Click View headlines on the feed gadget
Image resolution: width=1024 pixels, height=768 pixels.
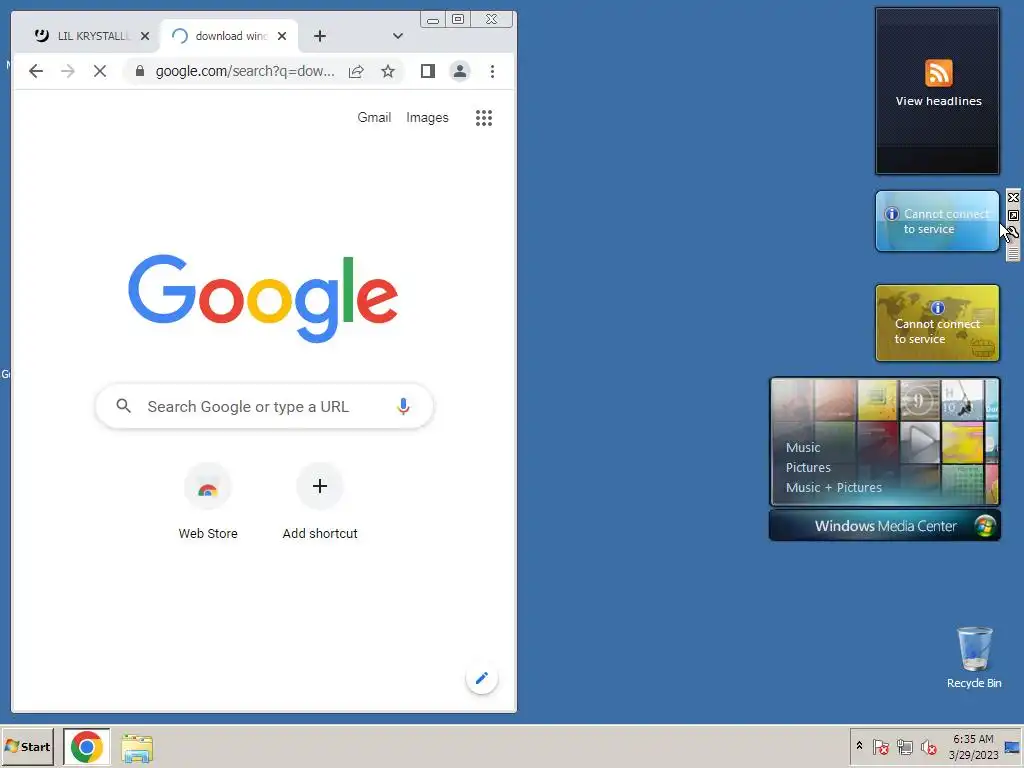pyautogui.click(x=938, y=101)
